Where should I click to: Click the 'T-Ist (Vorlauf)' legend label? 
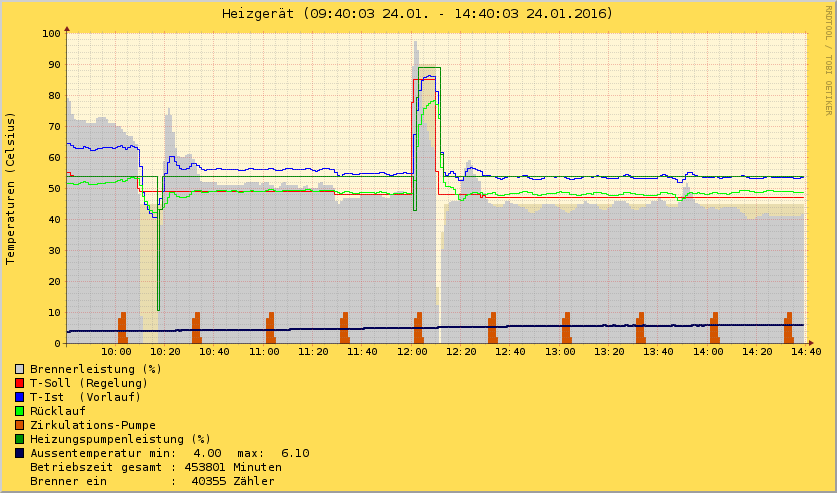click(x=85, y=397)
